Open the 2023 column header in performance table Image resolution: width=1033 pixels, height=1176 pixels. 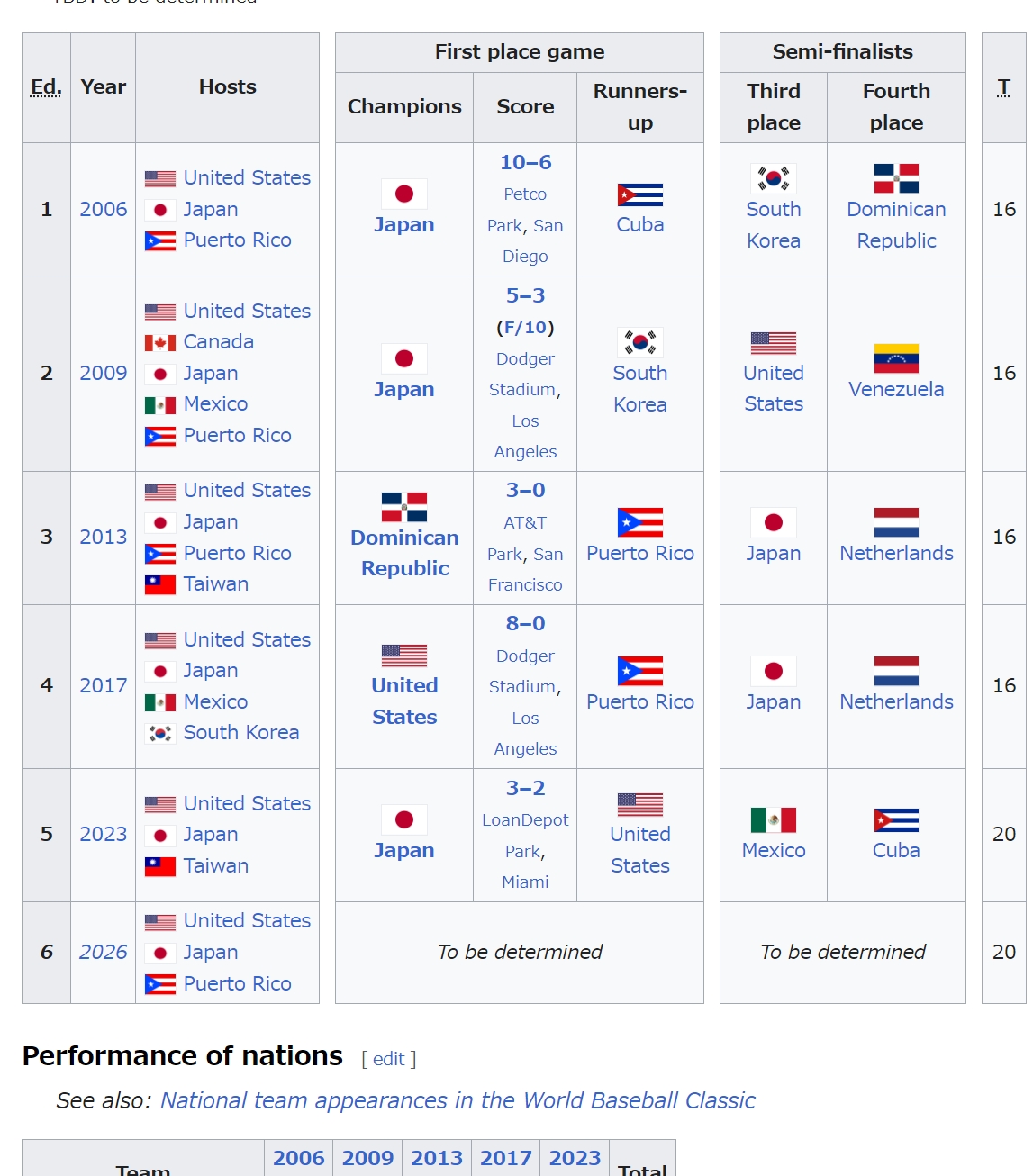click(x=575, y=1158)
